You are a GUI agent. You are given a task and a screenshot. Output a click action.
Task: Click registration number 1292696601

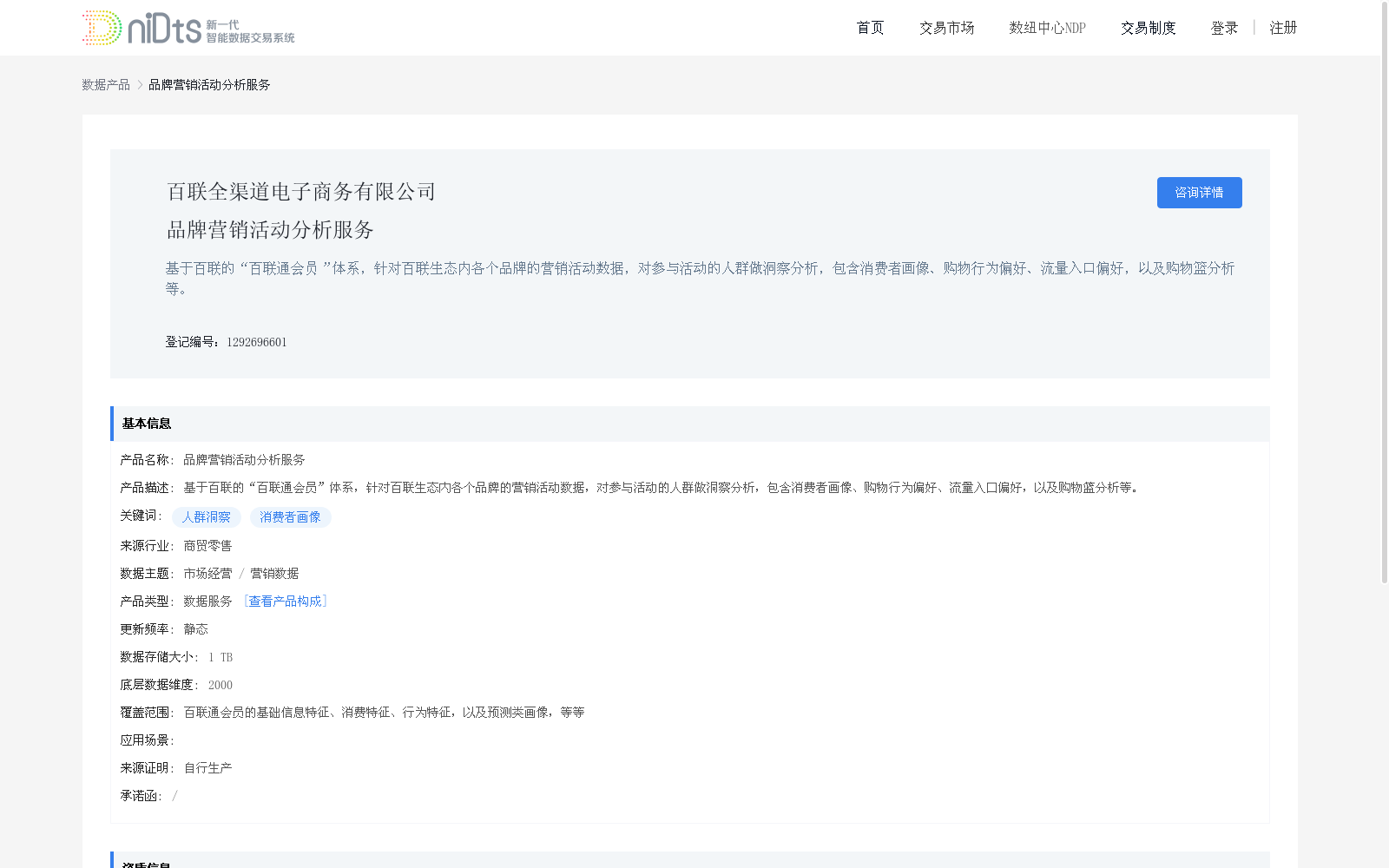tap(257, 342)
